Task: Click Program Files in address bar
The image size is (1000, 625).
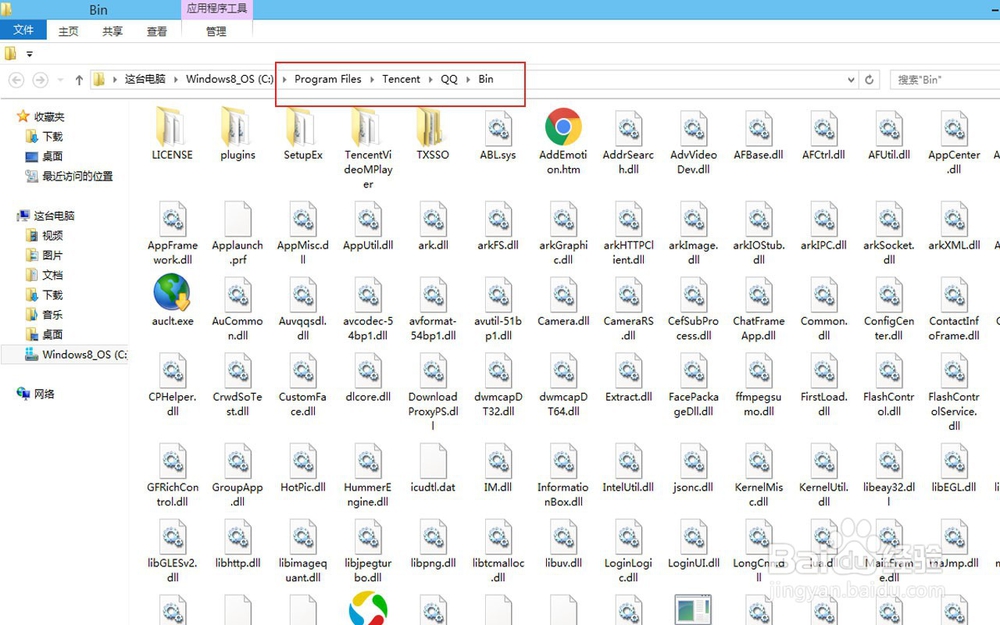Action: point(328,79)
